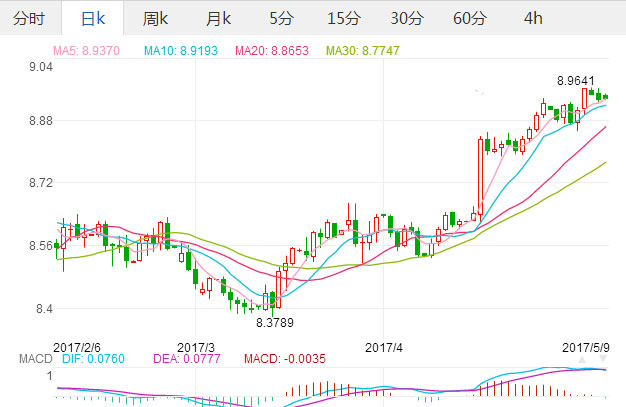Switch to the 60分 interval tab
The image size is (626, 407).
coord(470,18)
